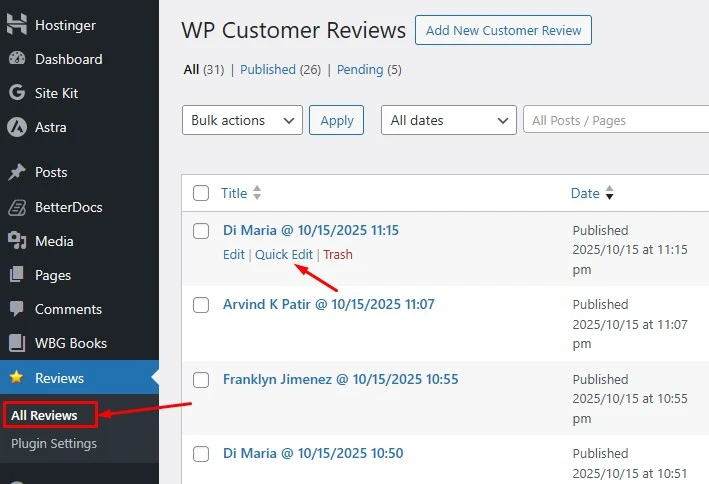Check the Franklyn Jimenez review checkbox

coord(201,380)
